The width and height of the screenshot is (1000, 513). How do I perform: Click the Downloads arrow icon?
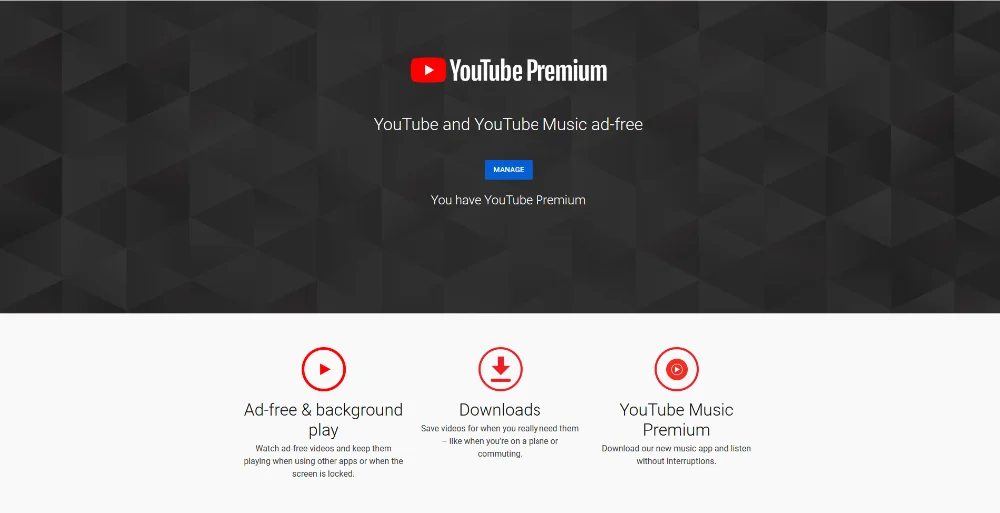pyautogui.click(x=501, y=369)
